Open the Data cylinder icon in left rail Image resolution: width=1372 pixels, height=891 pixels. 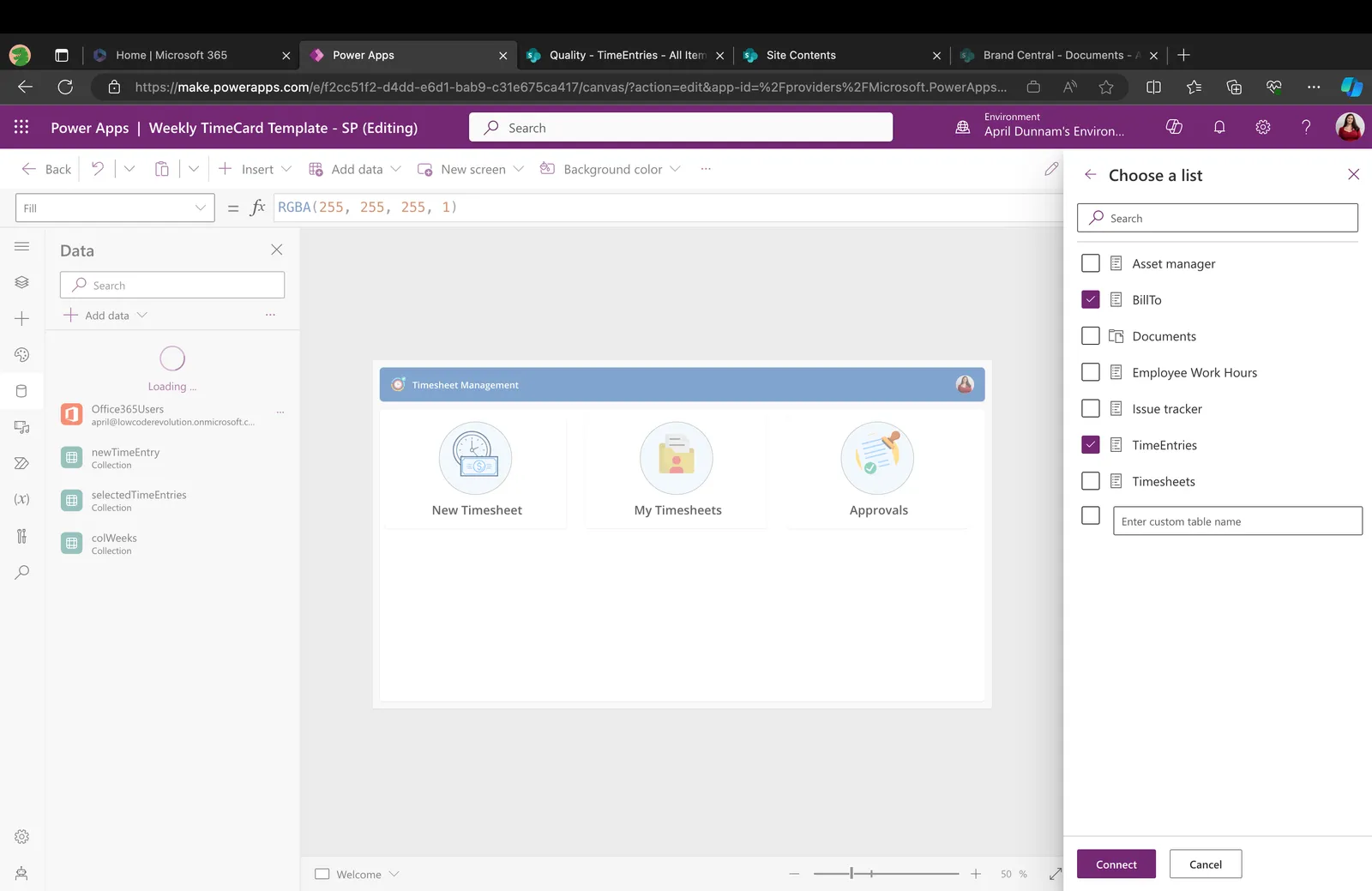click(22, 391)
